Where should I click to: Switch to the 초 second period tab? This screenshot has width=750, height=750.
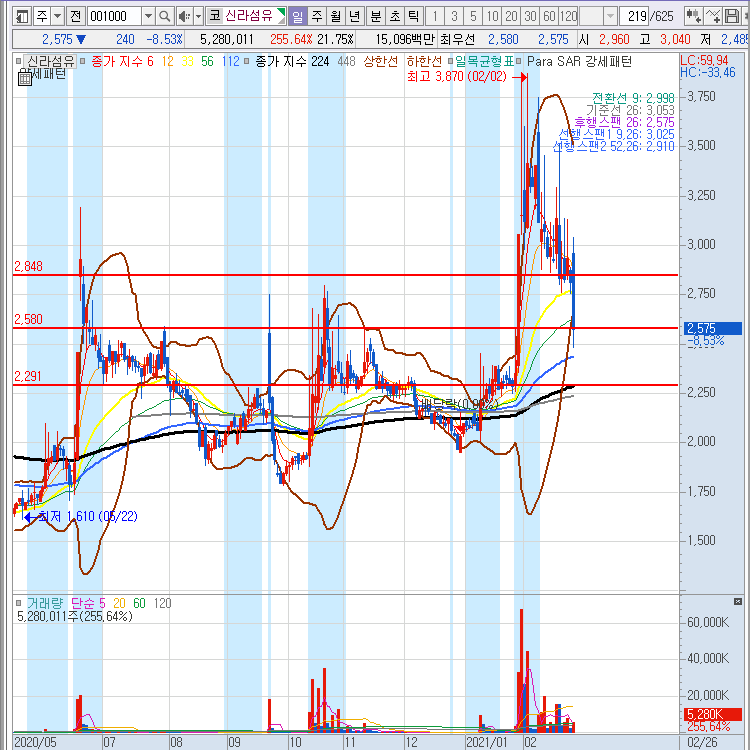[x=395, y=17]
